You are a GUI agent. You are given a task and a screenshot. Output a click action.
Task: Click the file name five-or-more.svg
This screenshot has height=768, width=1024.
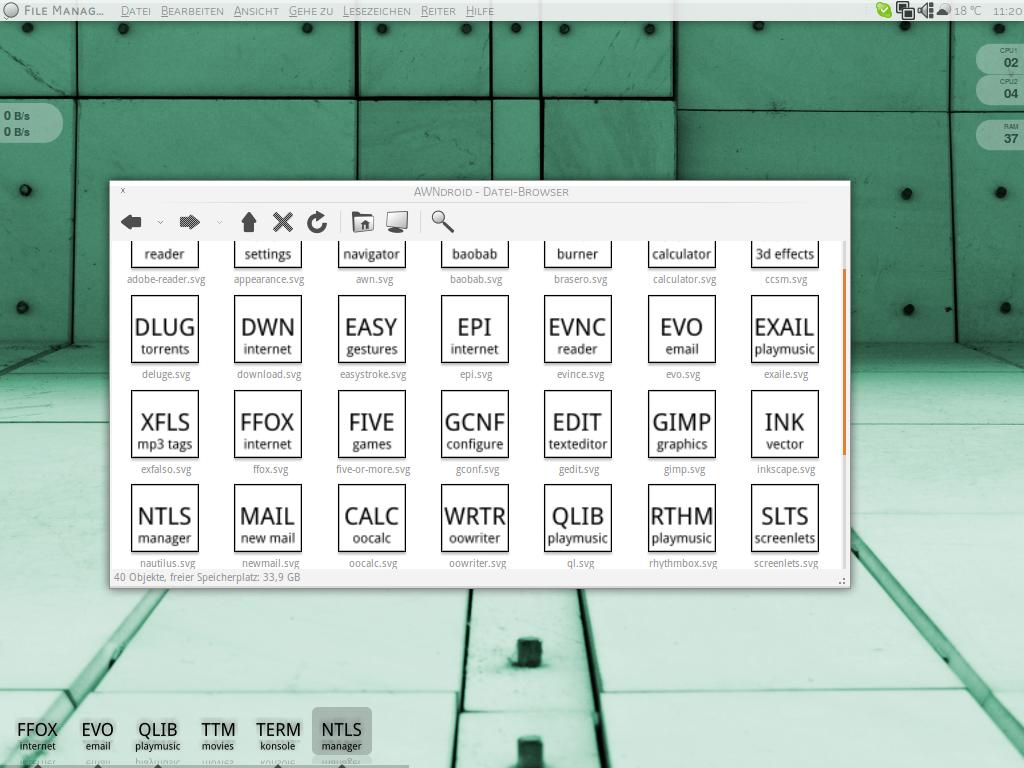pyautogui.click(x=373, y=469)
